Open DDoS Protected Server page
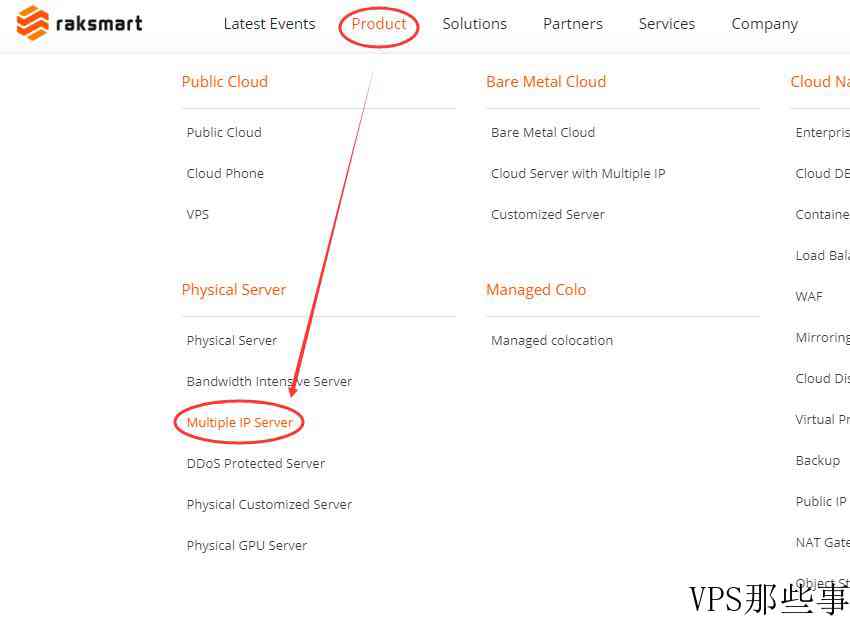 pos(255,464)
